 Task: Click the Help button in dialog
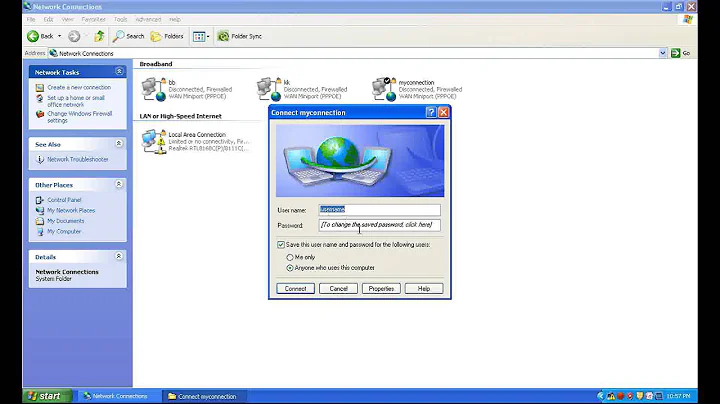pos(424,288)
